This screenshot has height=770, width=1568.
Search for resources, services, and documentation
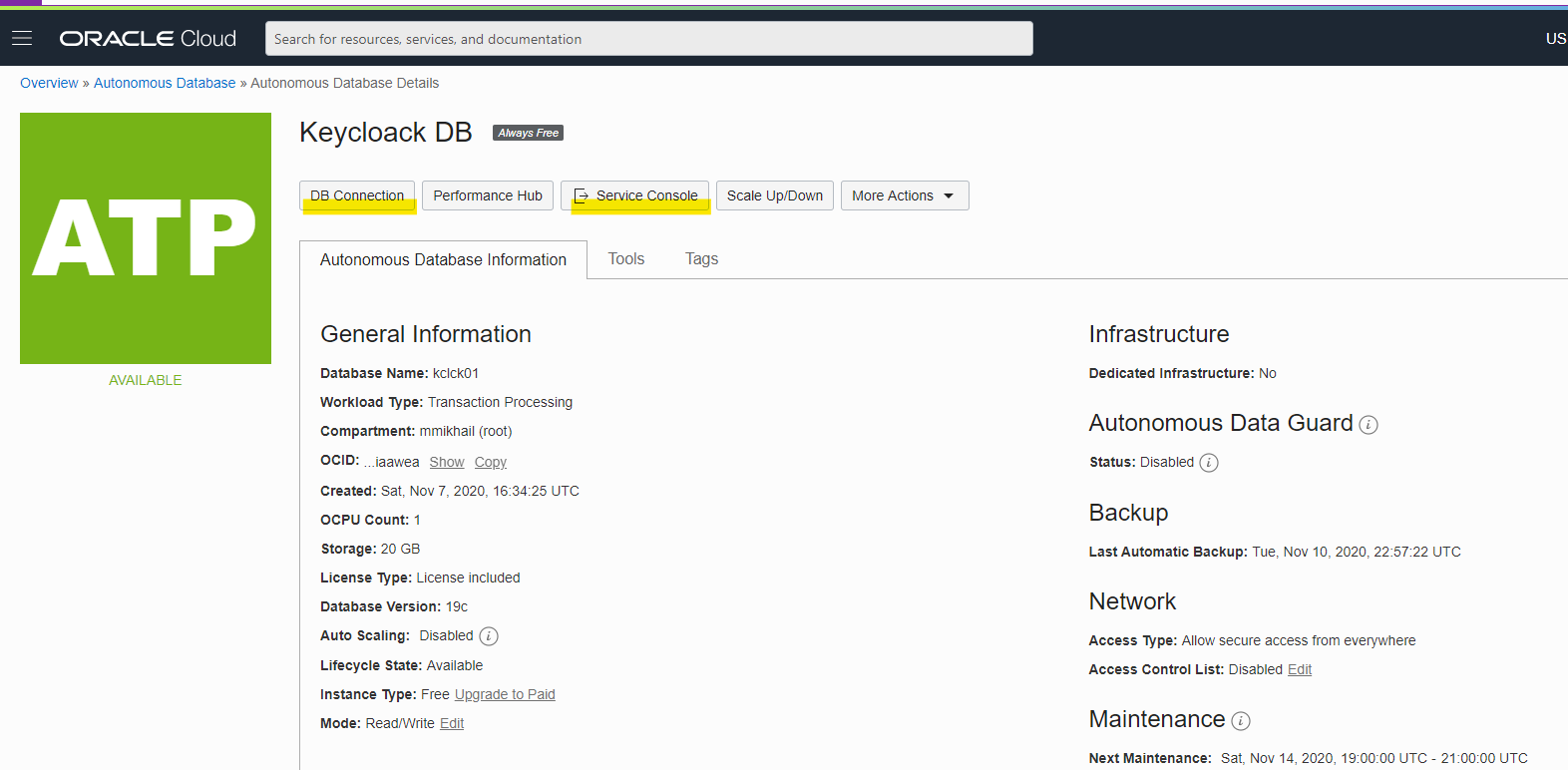tap(649, 39)
